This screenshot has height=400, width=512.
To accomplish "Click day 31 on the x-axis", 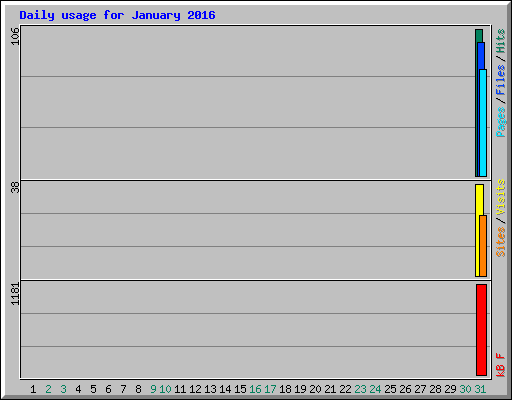I will point(480,389).
